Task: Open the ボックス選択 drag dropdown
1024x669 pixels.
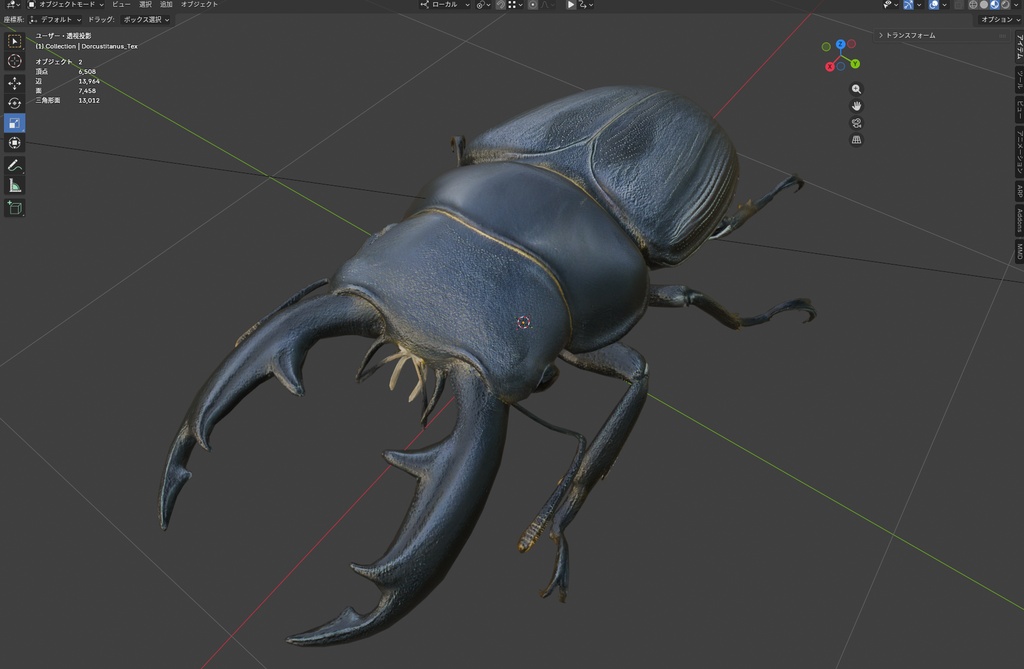Action: [x=146, y=20]
